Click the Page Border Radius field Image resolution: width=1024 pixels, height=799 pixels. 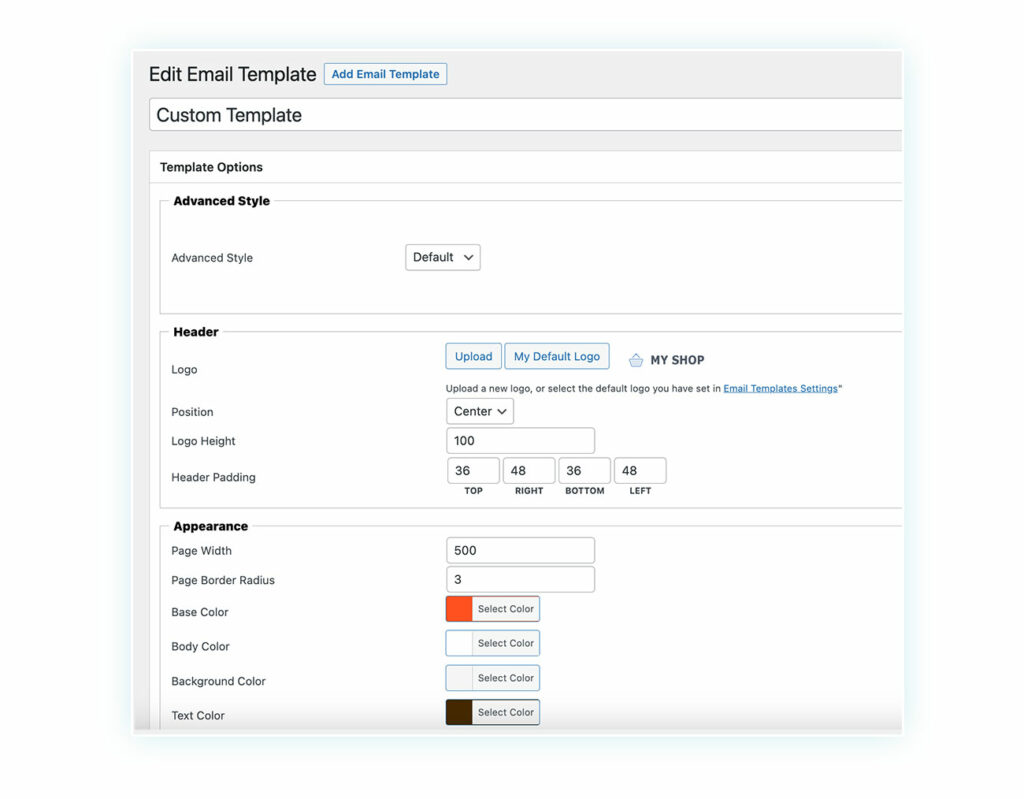[520, 580]
